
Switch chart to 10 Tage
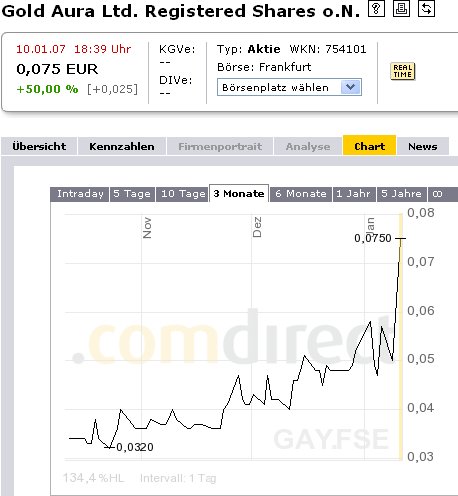point(183,194)
